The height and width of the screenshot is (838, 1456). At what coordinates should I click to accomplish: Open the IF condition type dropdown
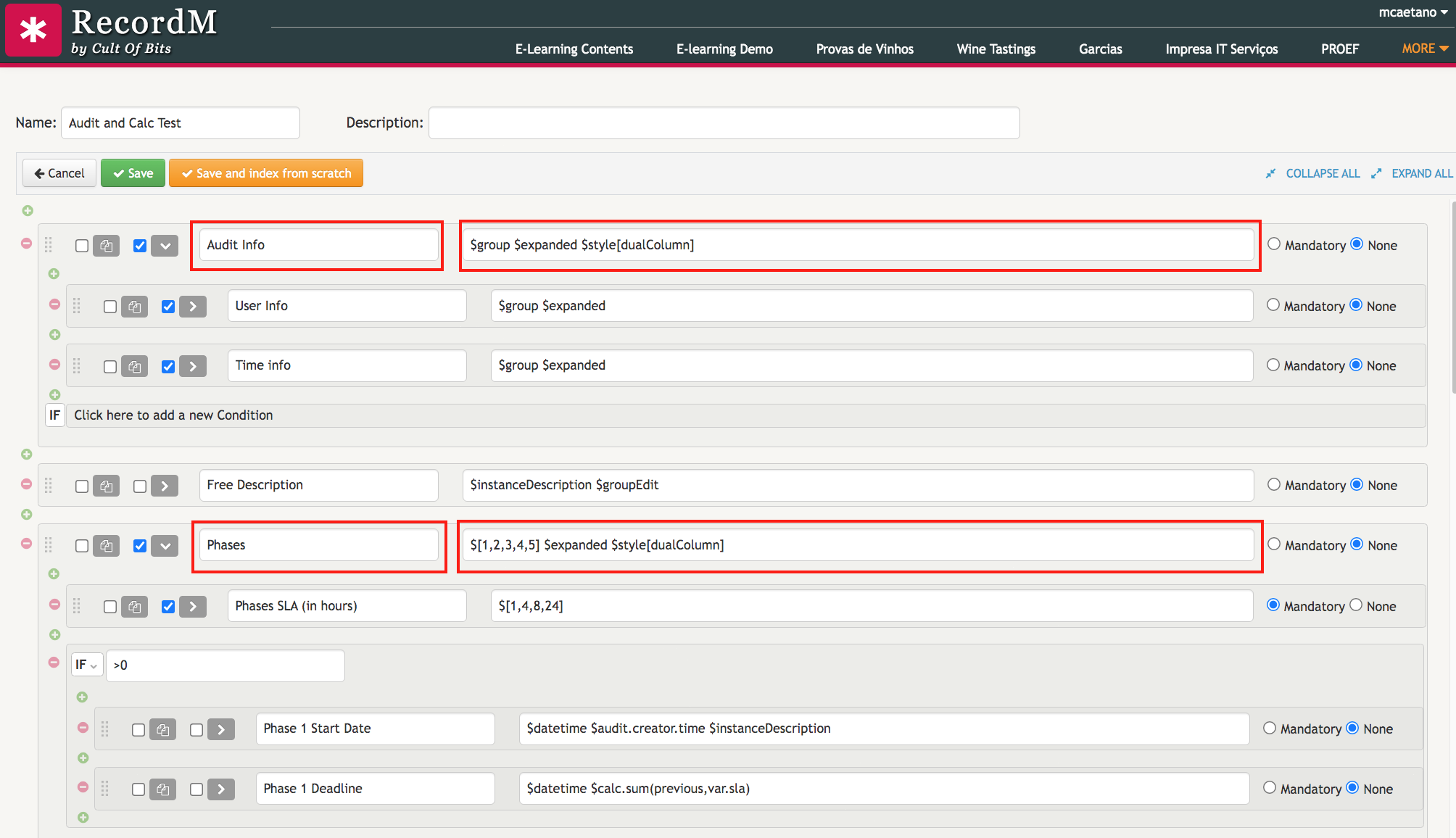86,665
